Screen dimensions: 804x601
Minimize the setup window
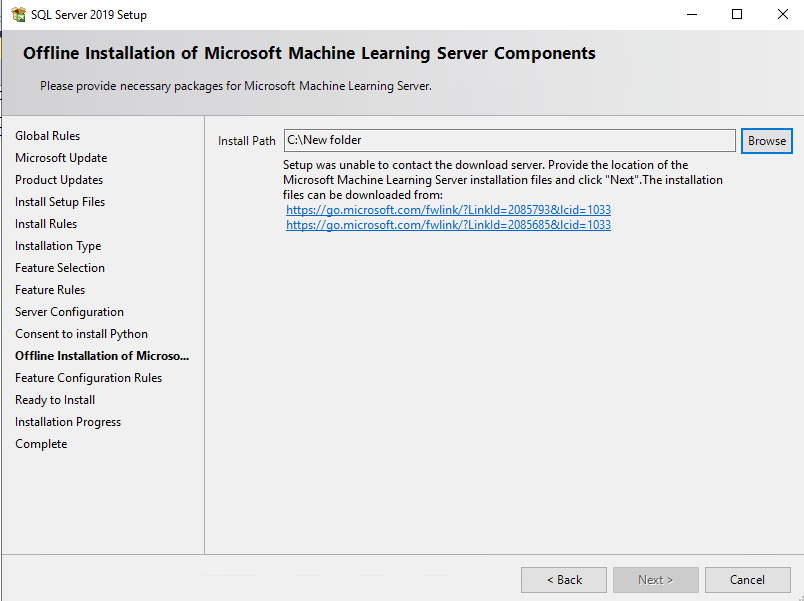(x=692, y=14)
